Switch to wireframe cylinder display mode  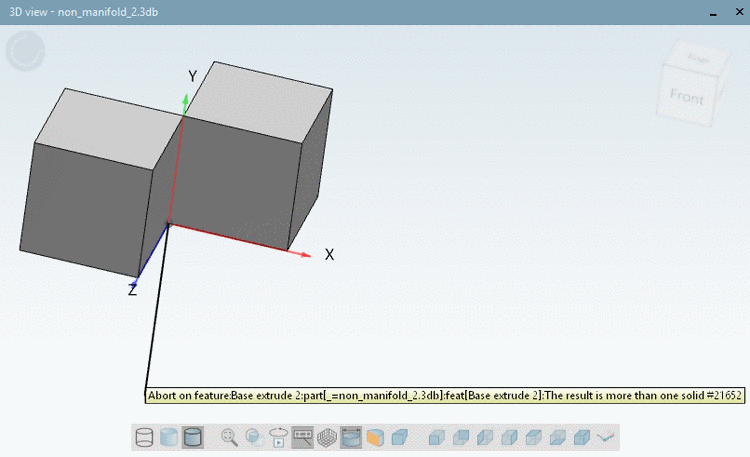pyautogui.click(x=144, y=437)
